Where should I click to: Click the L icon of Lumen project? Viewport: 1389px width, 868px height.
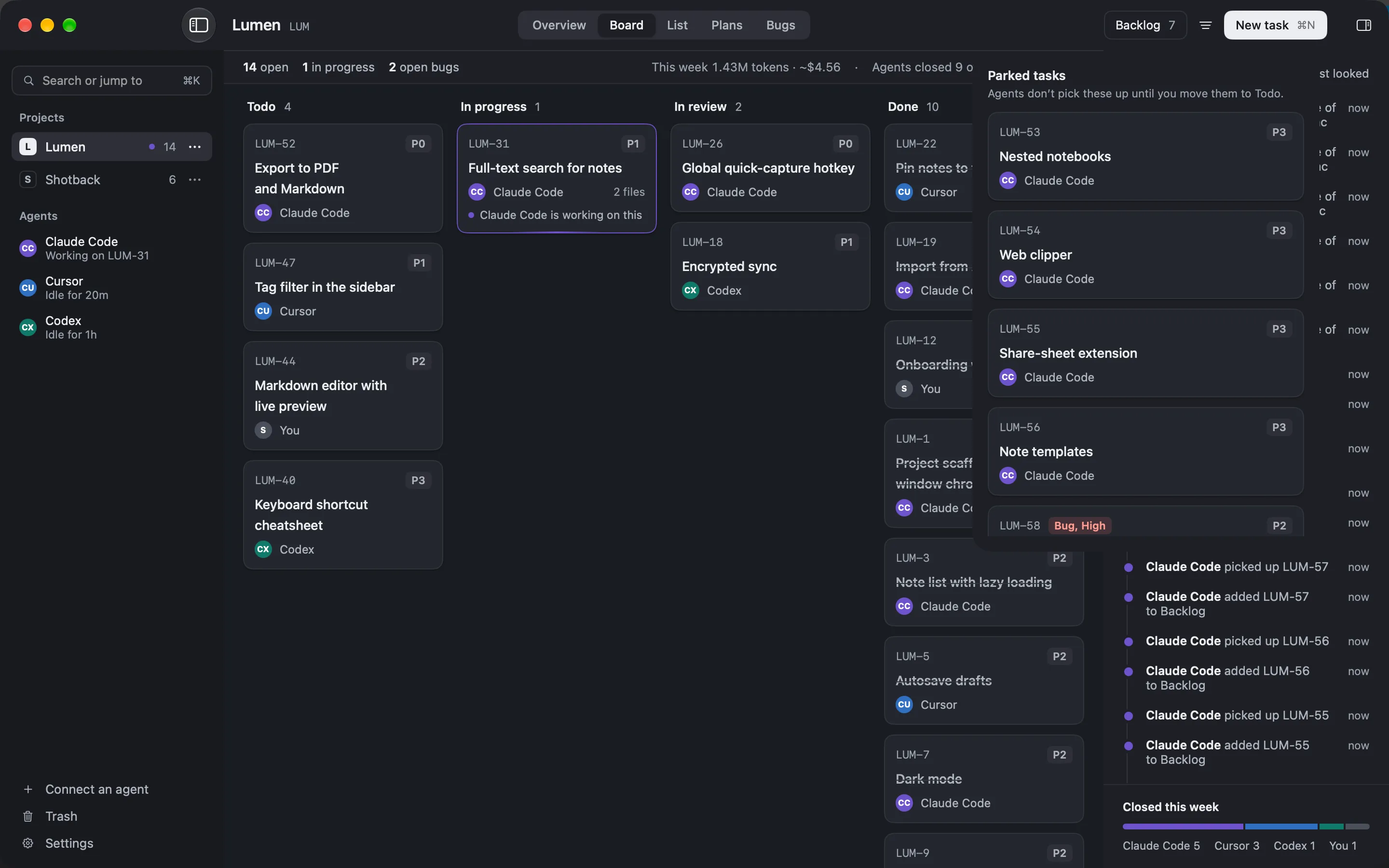(x=27, y=147)
